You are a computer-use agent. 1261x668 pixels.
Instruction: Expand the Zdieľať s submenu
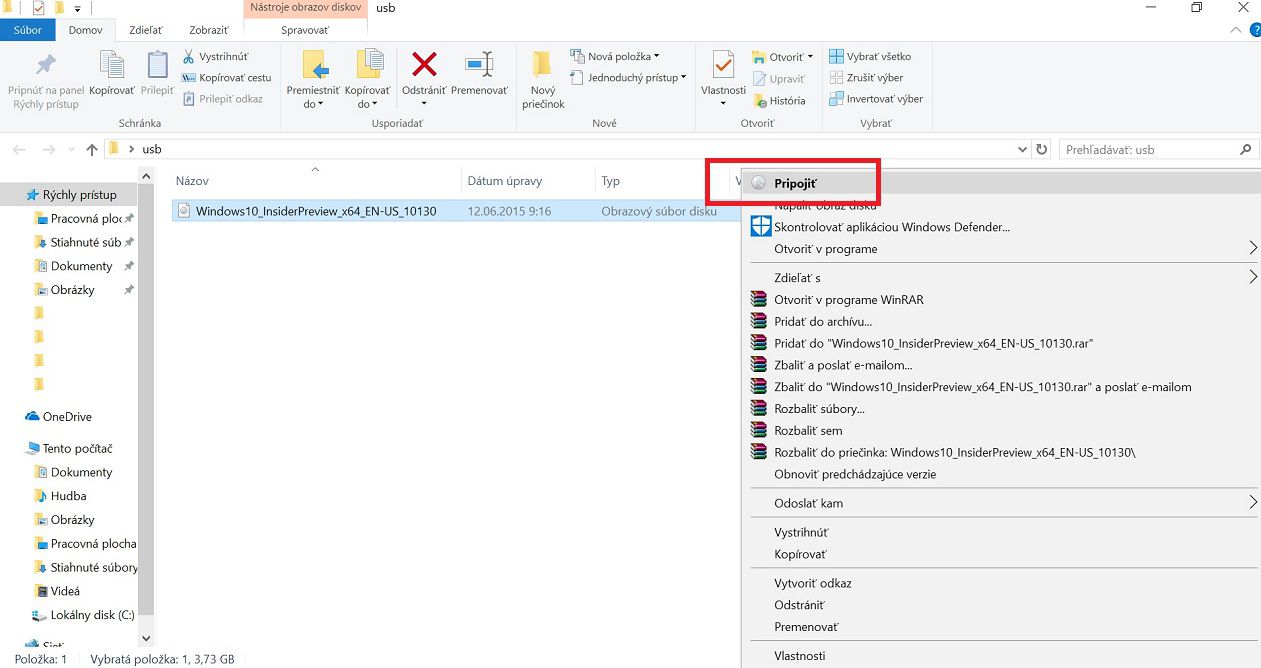pyautogui.click(x=1252, y=277)
